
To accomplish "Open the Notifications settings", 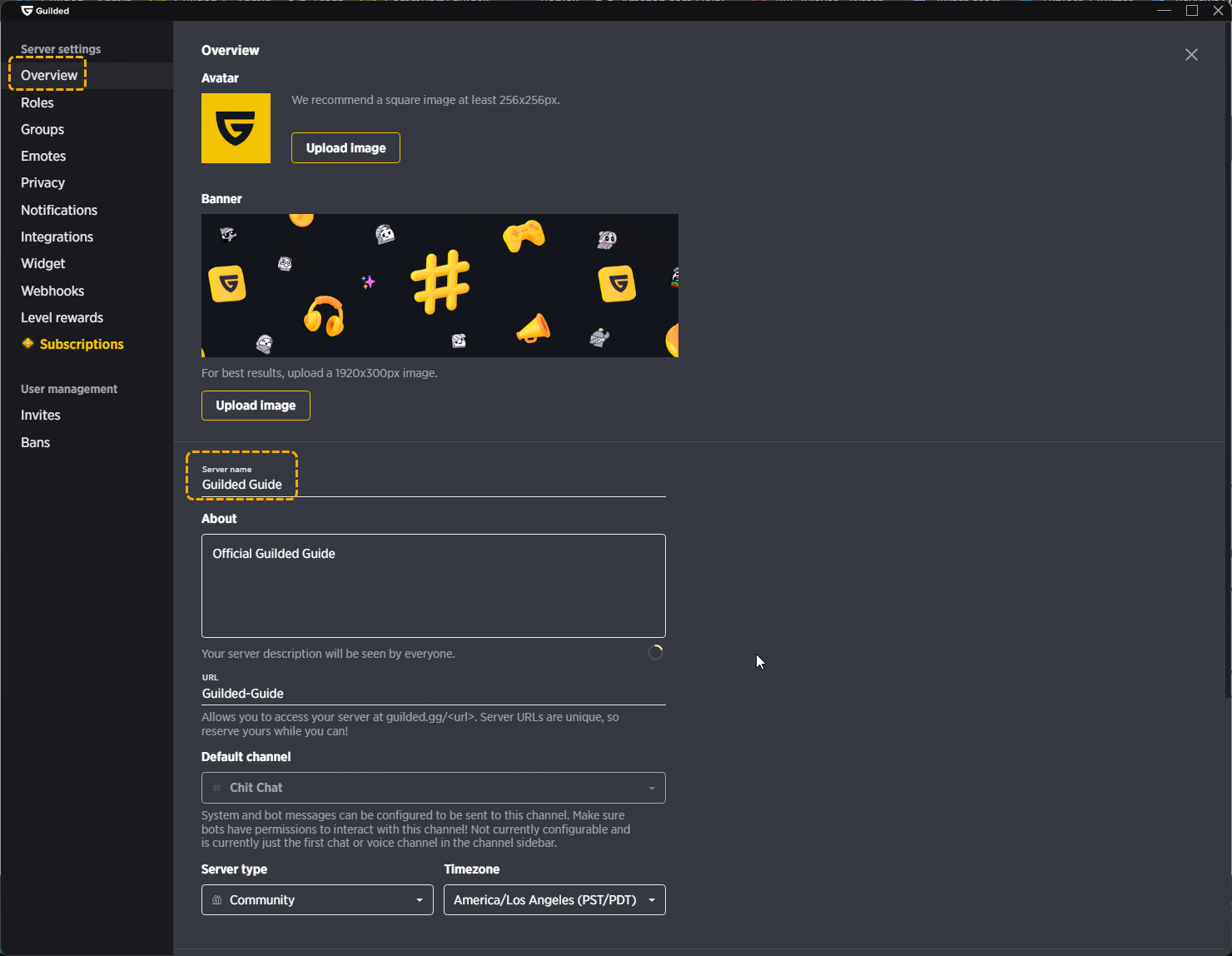I will point(59,210).
